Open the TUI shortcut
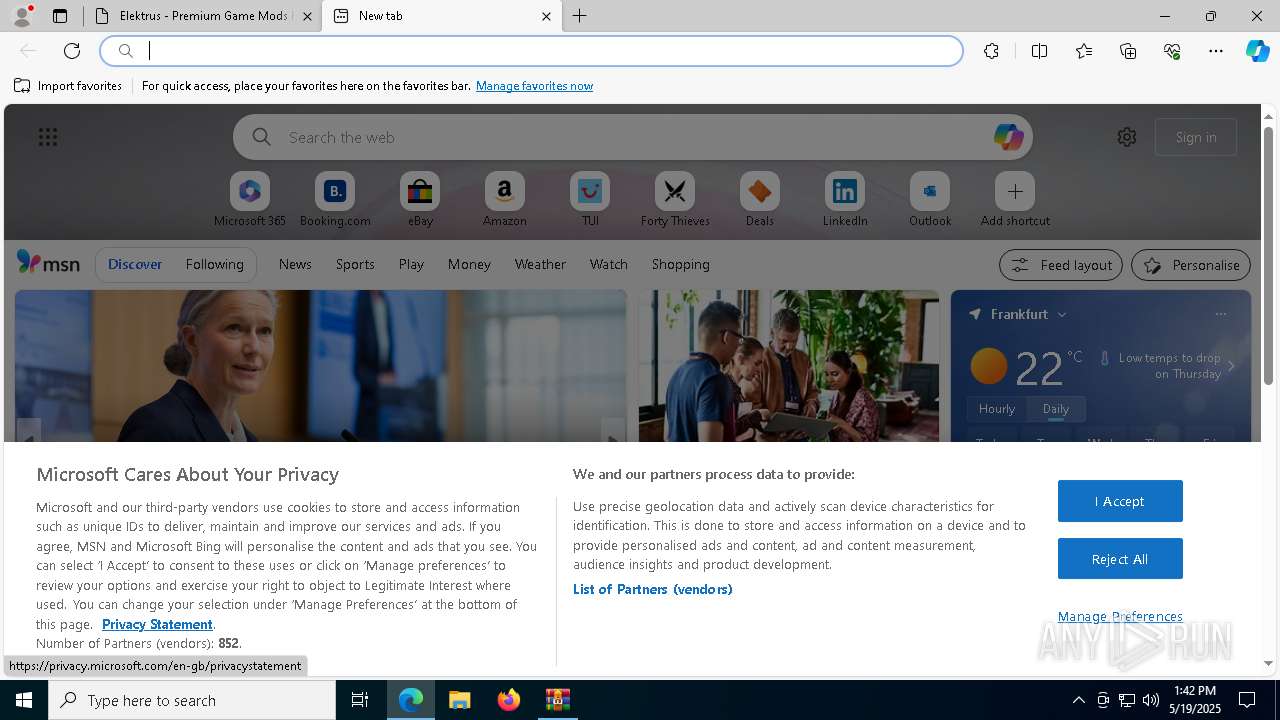This screenshot has height=720, width=1280. point(590,199)
